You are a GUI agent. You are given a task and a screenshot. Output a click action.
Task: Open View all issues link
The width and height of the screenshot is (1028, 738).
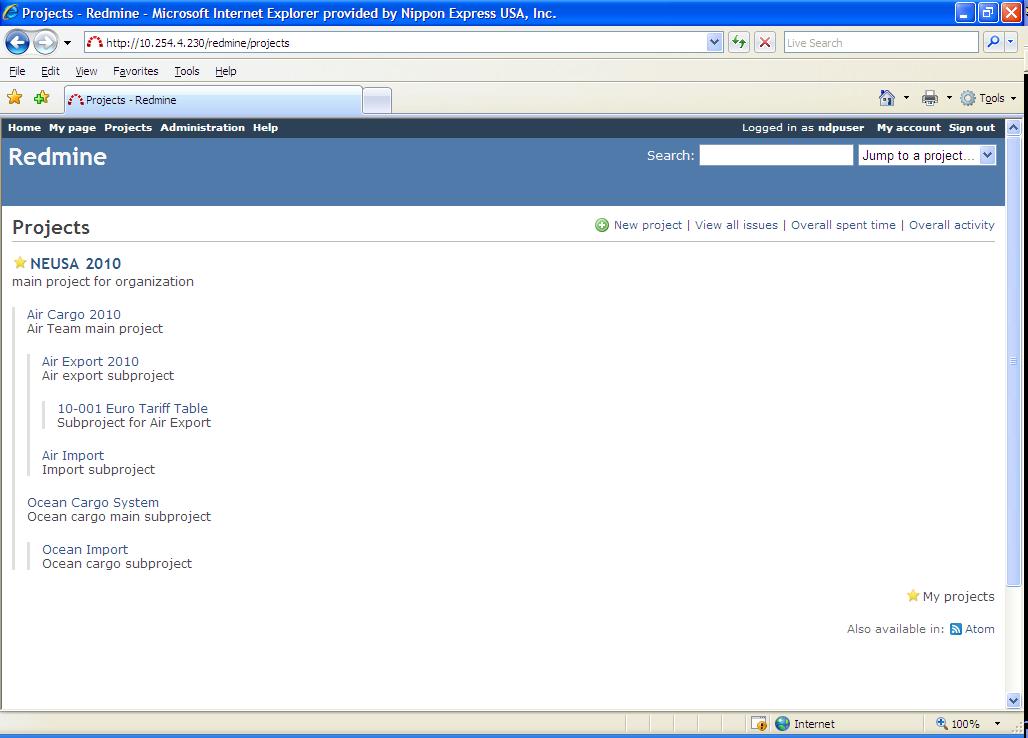pos(736,225)
